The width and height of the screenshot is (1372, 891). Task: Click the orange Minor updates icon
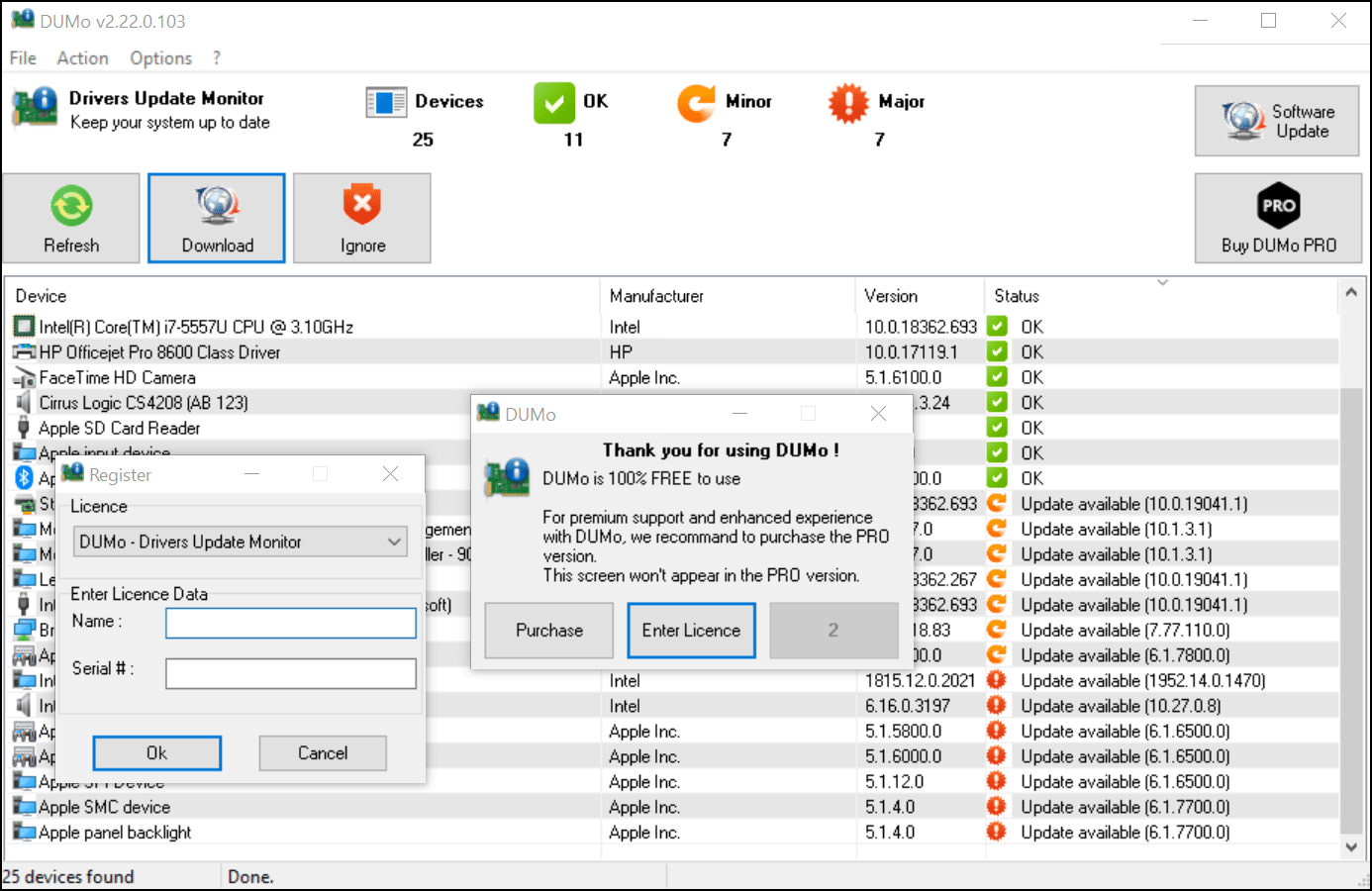coord(697,102)
